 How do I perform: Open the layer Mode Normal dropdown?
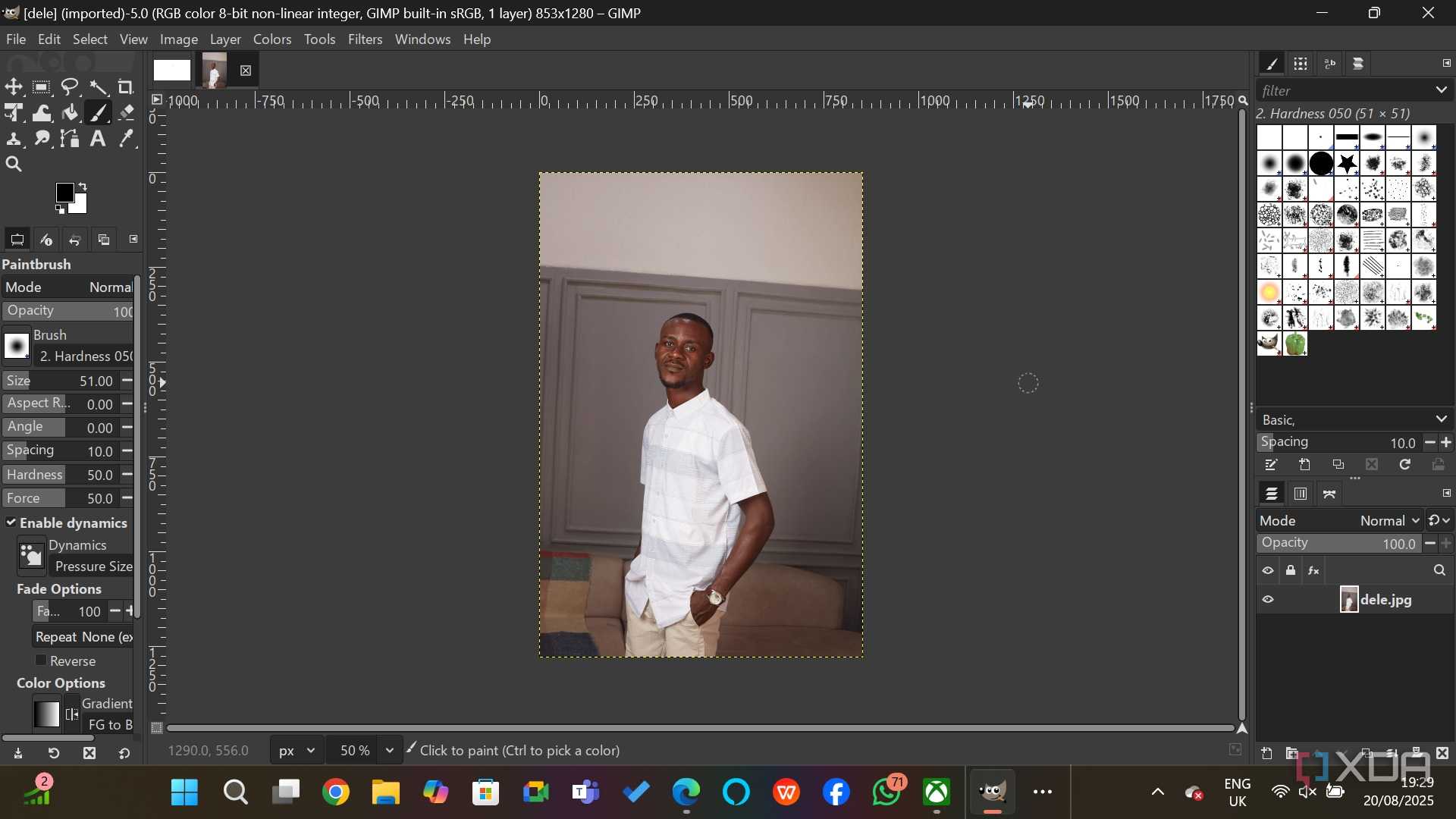coord(1389,520)
